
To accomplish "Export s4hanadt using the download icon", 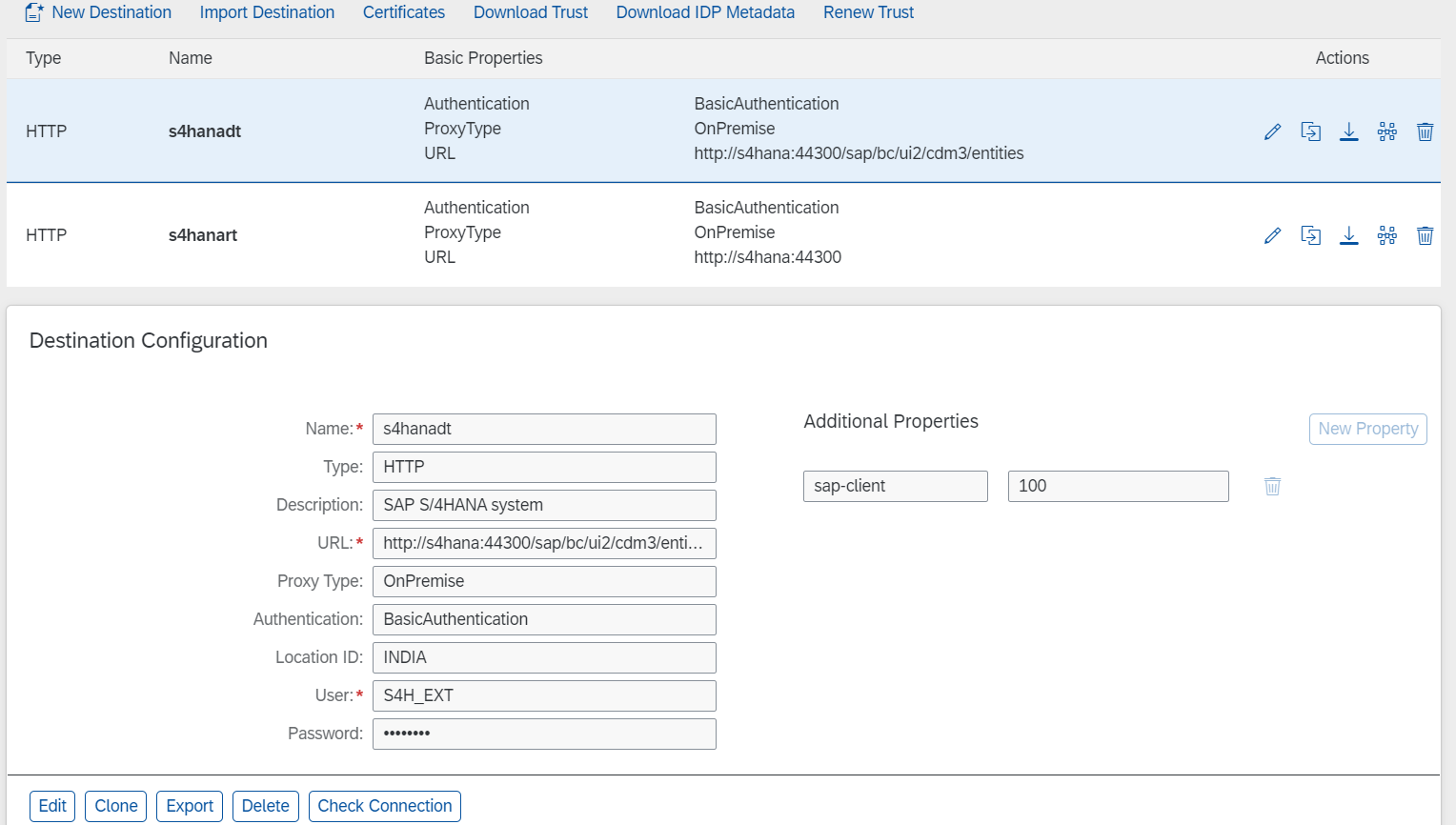I will click(1348, 131).
